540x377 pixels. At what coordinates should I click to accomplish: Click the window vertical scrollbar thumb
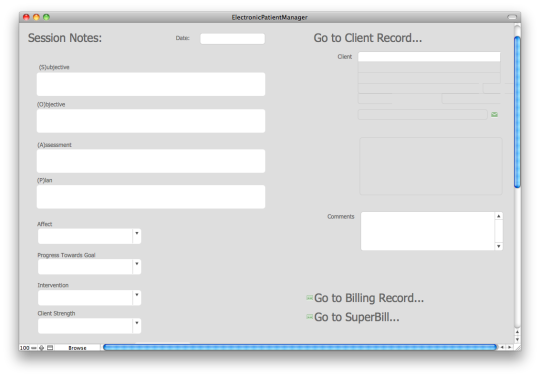[x=517, y=112]
